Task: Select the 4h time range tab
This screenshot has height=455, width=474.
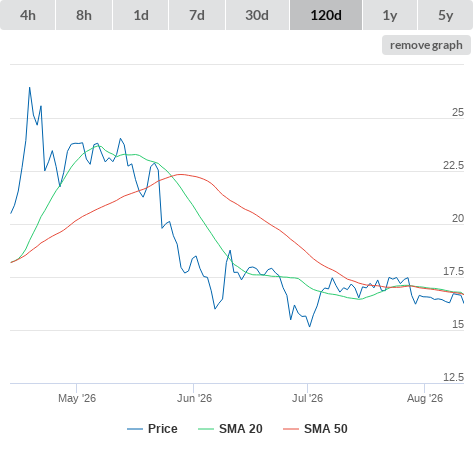Action: (28, 15)
